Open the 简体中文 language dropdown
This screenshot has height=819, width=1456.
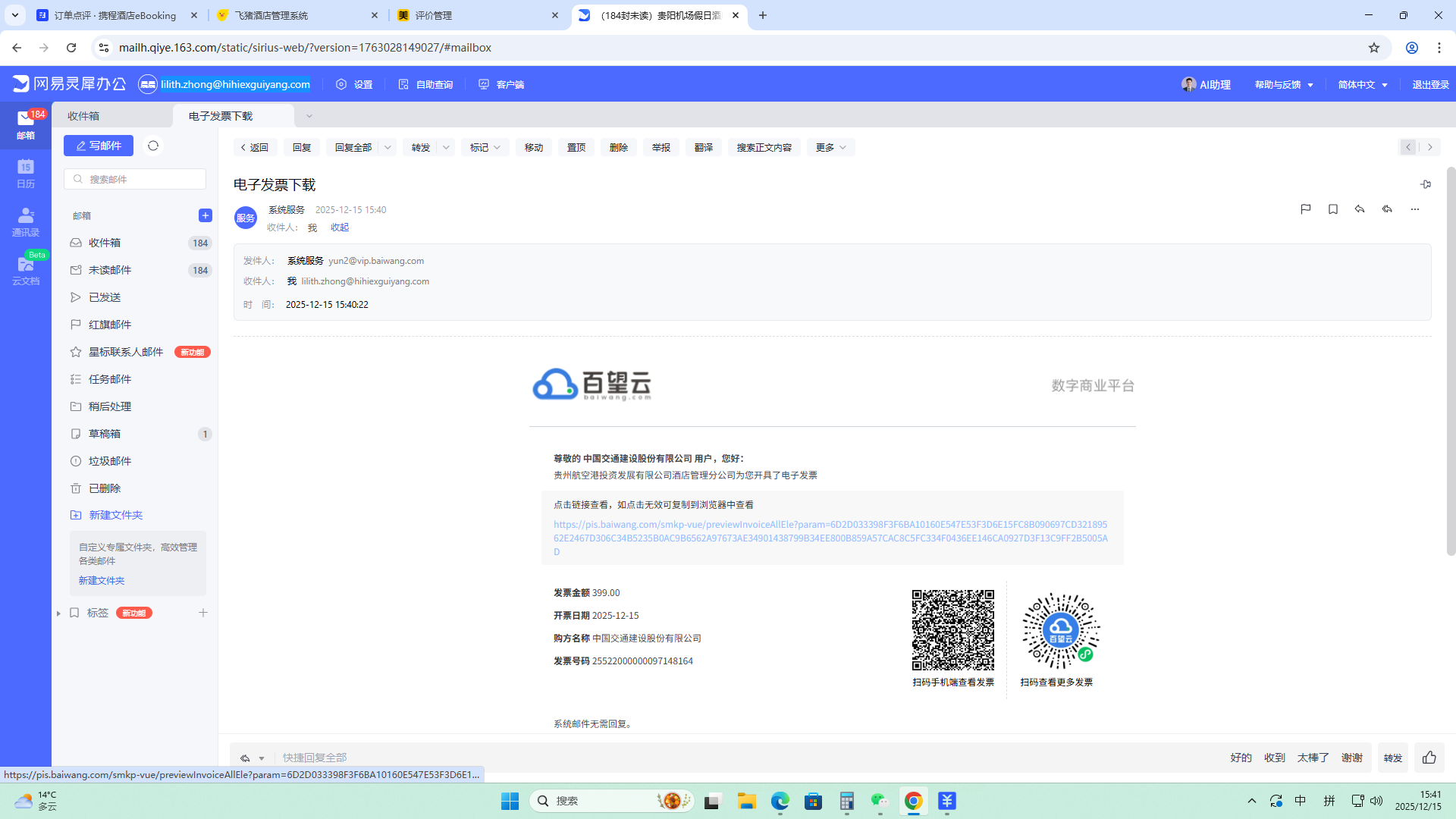[1363, 84]
